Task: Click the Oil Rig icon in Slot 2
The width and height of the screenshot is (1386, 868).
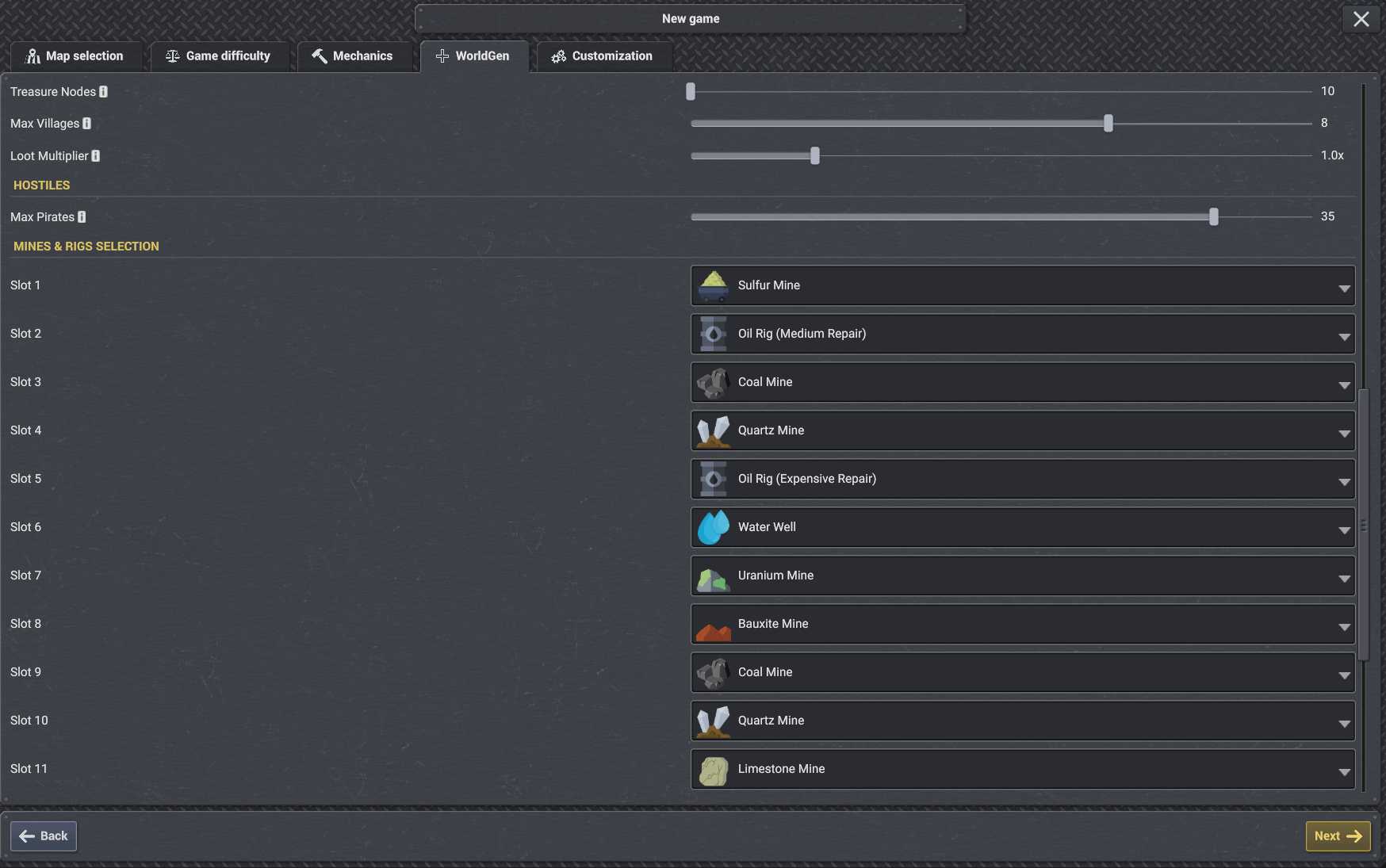Action: (713, 335)
